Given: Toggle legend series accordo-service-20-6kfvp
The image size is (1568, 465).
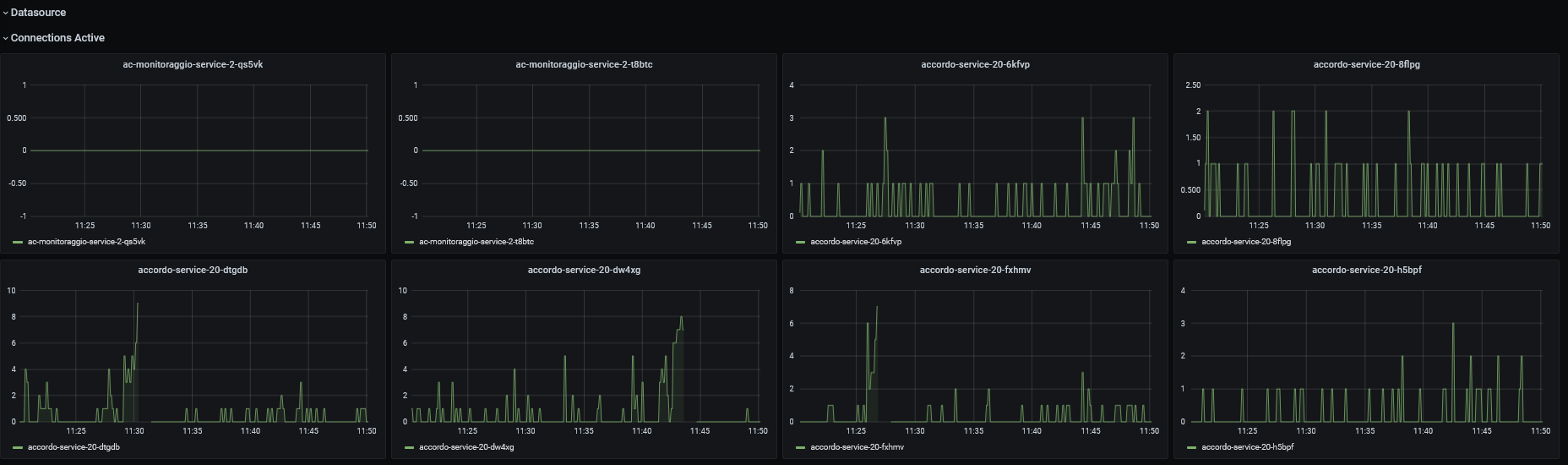Looking at the screenshot, I should coord(856,242).
